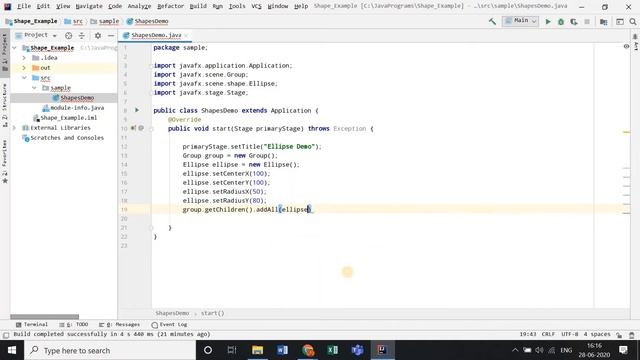The height and width of the screenshot is (360, 640).
Task: Open the Refactor menu
Action: 171,6
